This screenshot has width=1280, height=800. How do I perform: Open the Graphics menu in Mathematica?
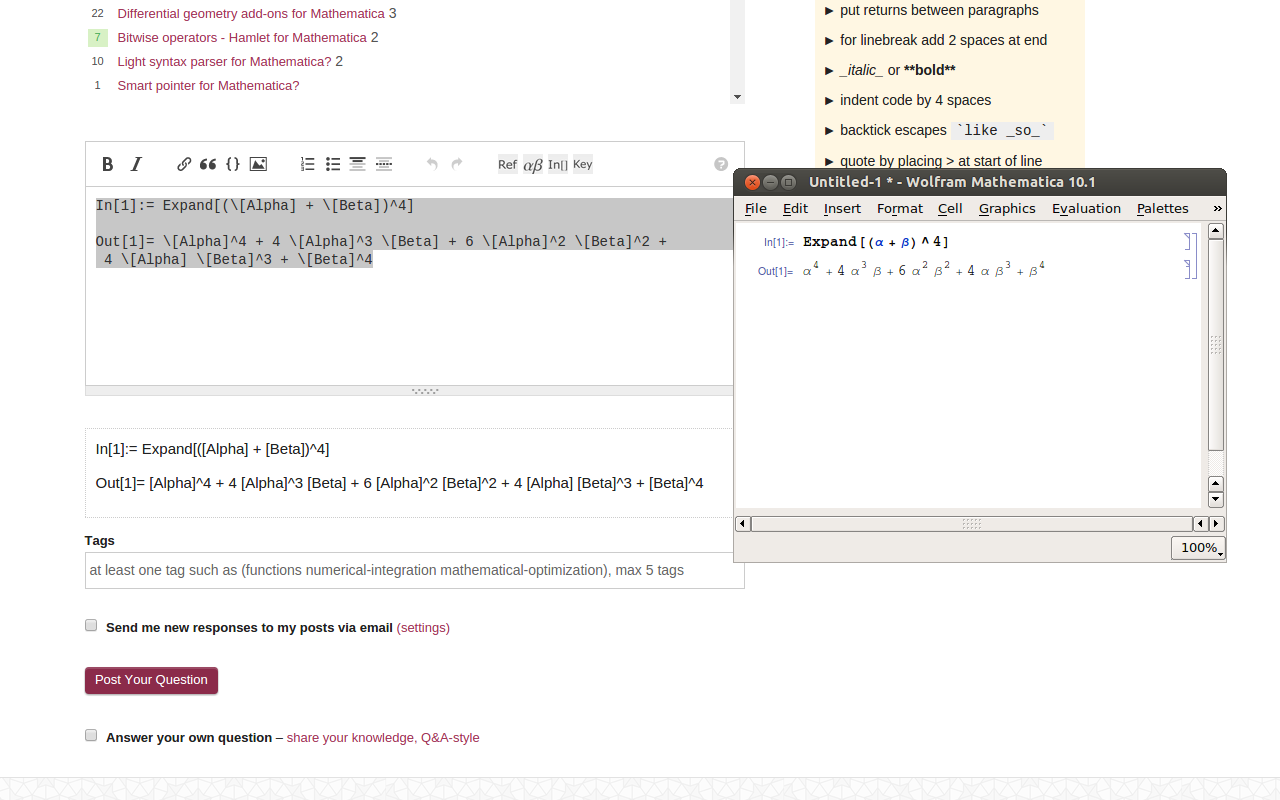click(1007, 208)
